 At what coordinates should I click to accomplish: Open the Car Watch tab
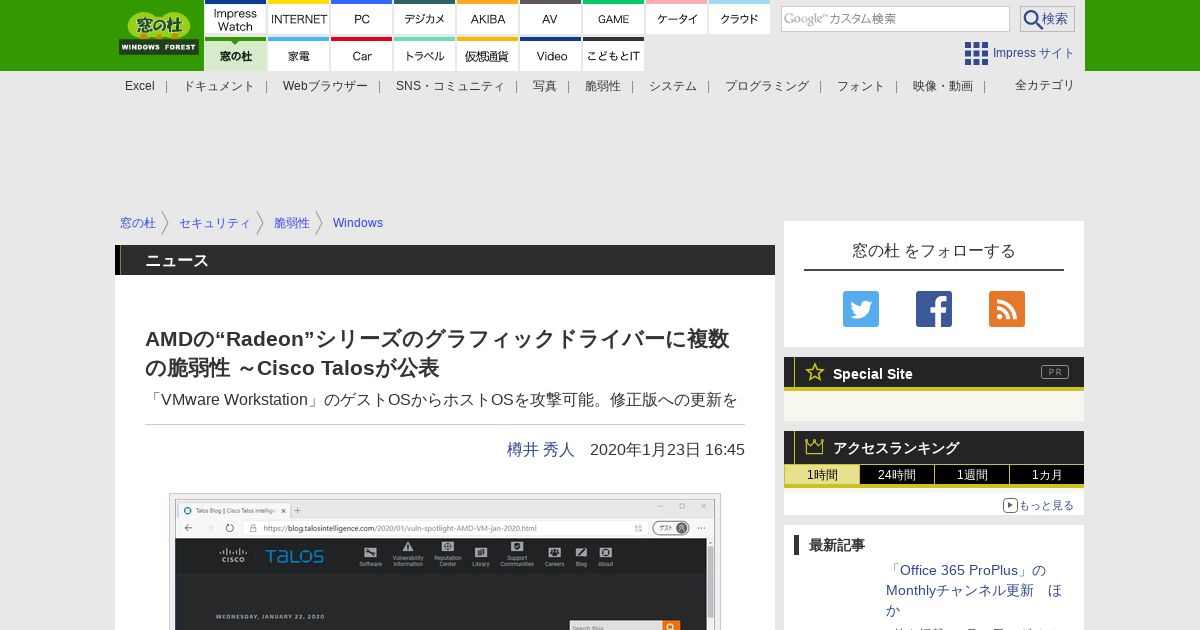362,55
